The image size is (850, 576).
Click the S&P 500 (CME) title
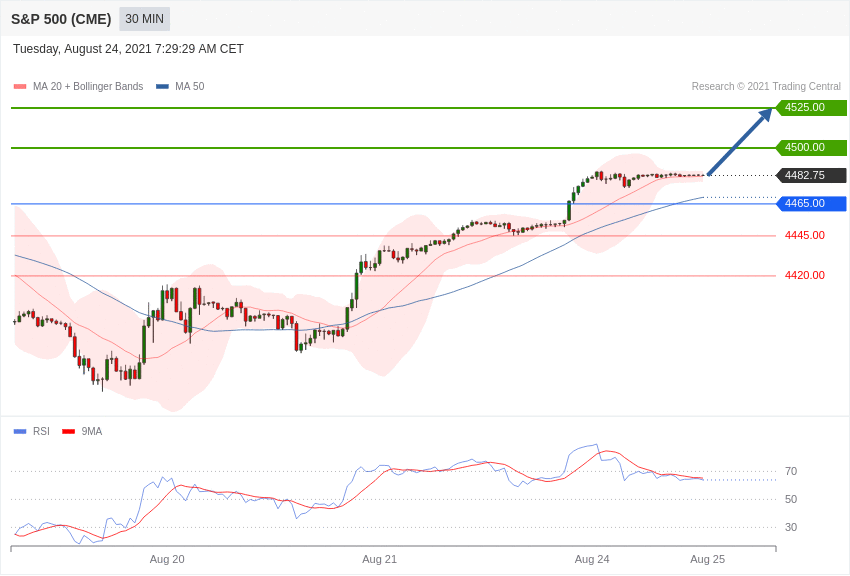[61, 19]
